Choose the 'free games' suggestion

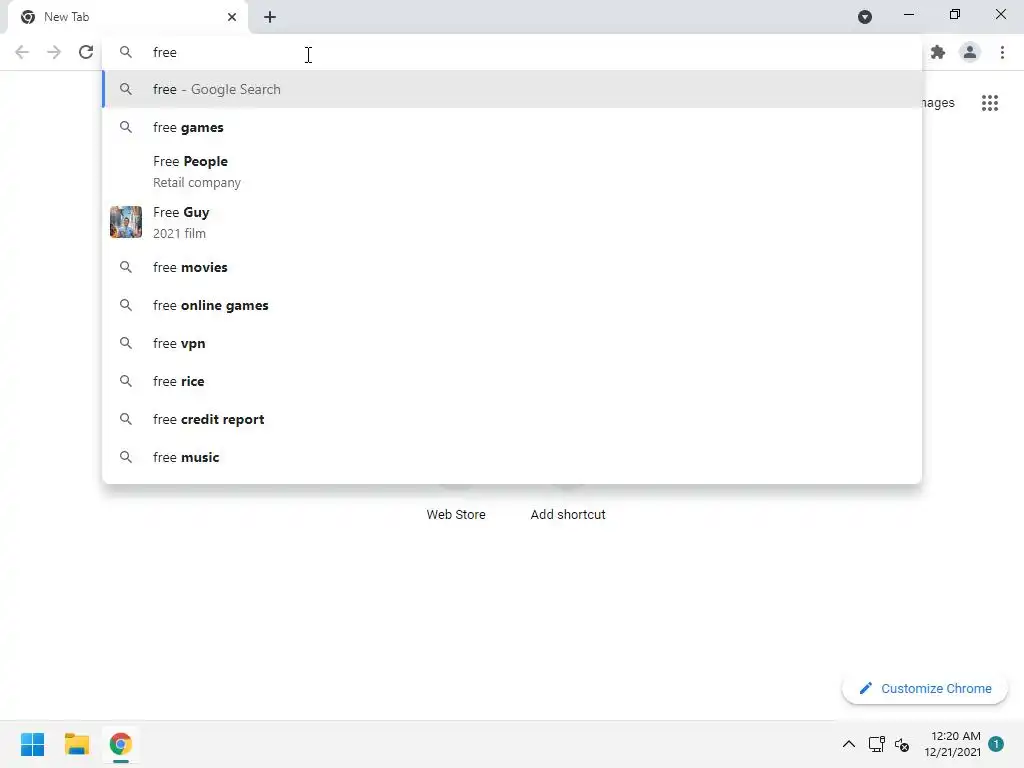512,127
